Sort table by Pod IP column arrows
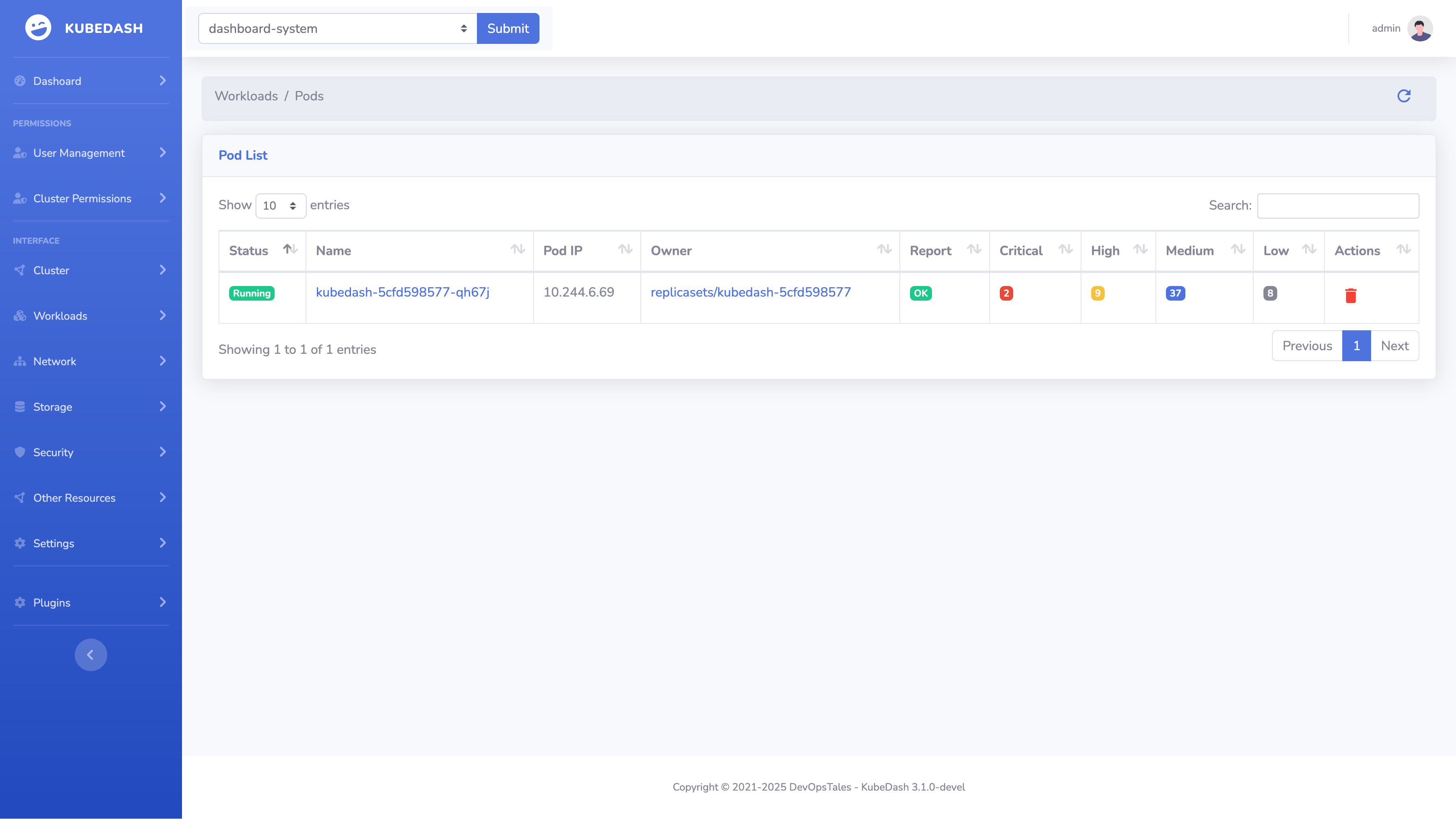Viewport: 1456px width, 819px height. point(624,249)
